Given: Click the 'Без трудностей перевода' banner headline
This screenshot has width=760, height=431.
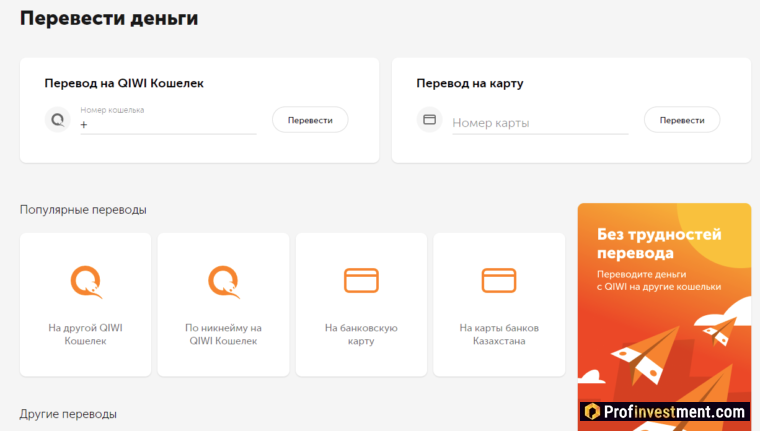Looking at the screenshot, I should [659, 243].
